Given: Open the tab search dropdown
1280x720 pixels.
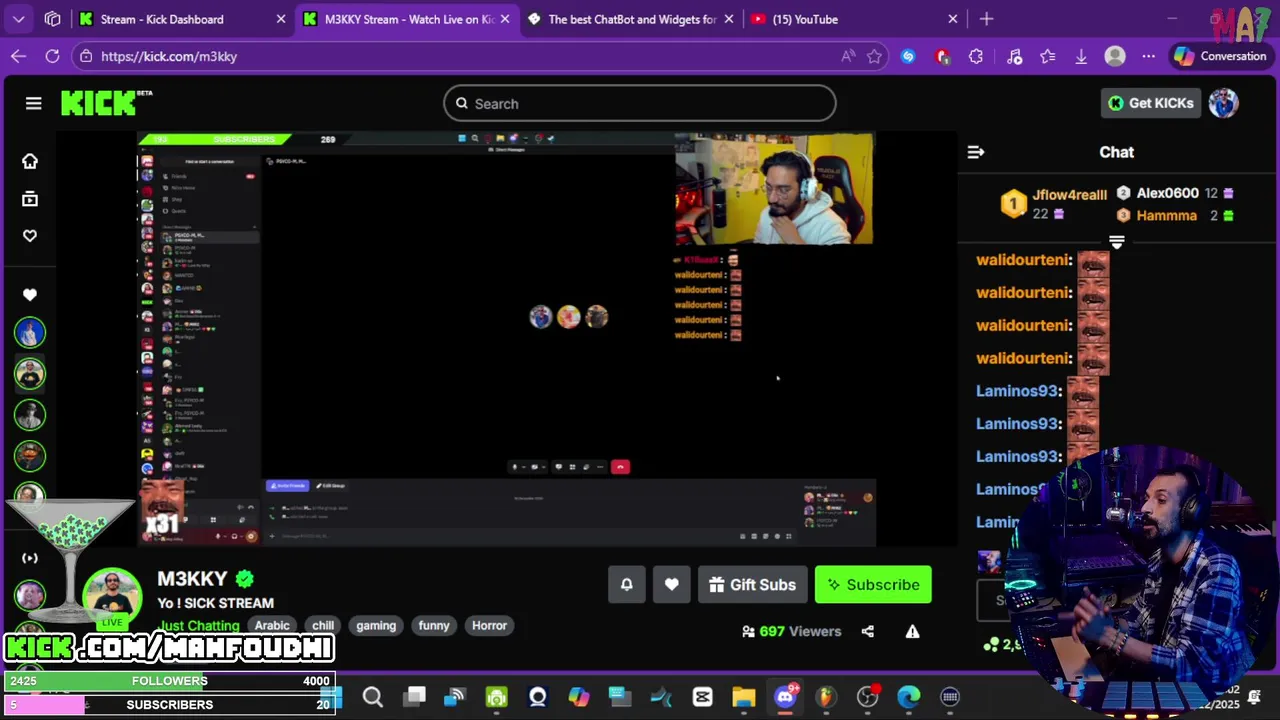Looking at the screenshot, I should [19, 19].
